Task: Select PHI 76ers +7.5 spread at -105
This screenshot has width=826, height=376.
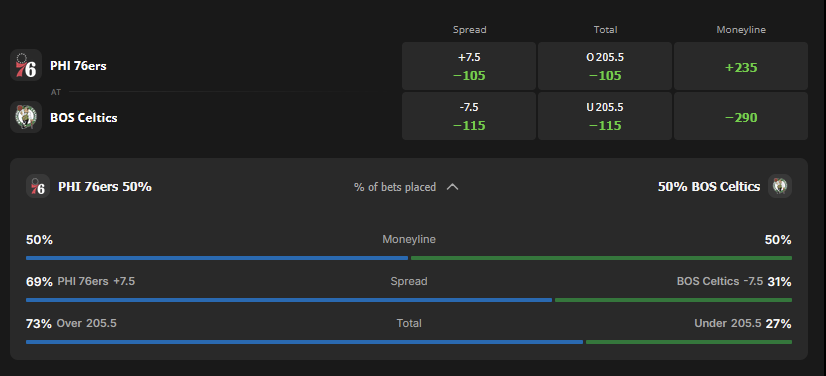Action: pos(469,66)
